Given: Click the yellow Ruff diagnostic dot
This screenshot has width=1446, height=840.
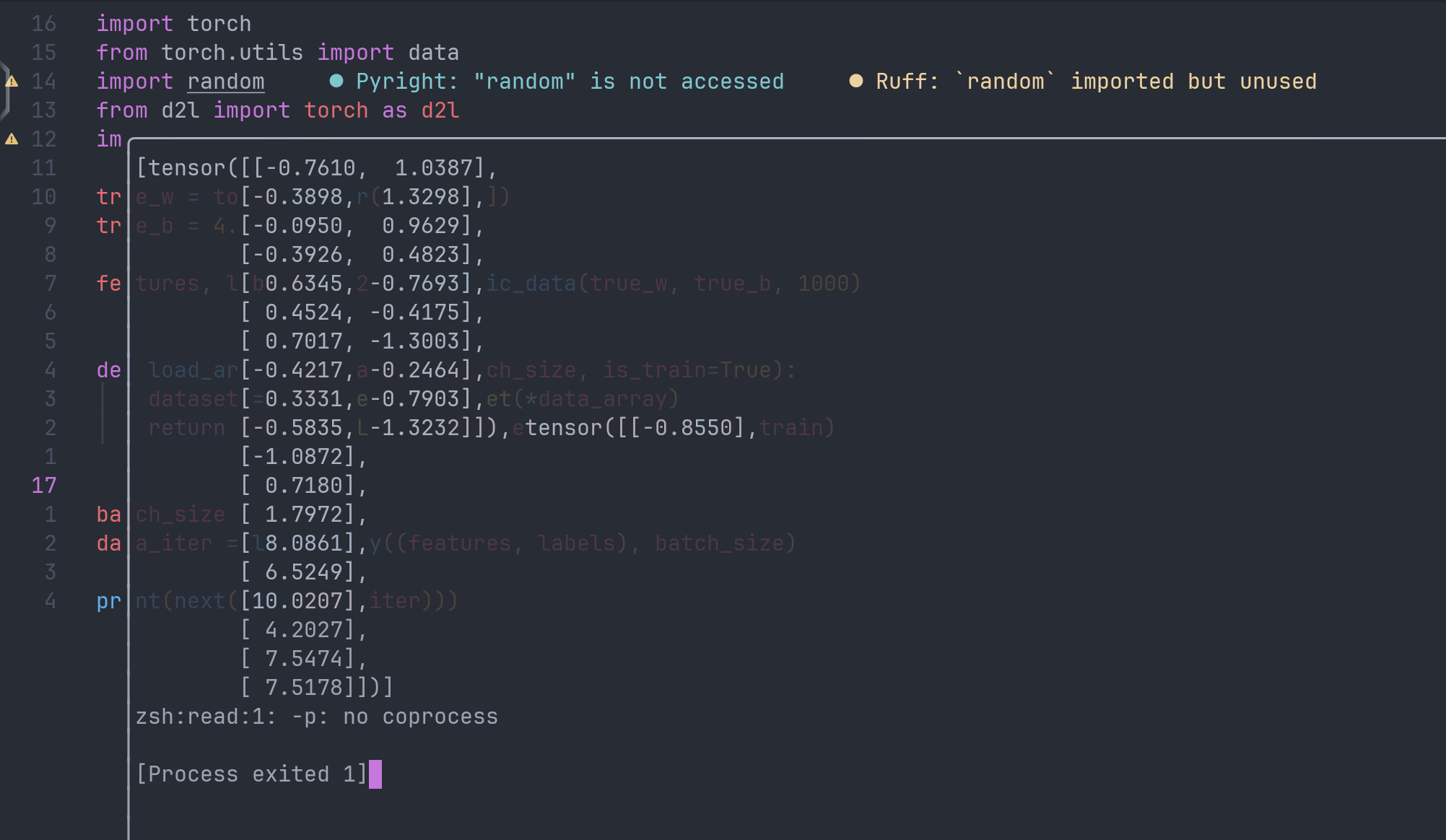Looking at the screenshot, I should (855, 81).
